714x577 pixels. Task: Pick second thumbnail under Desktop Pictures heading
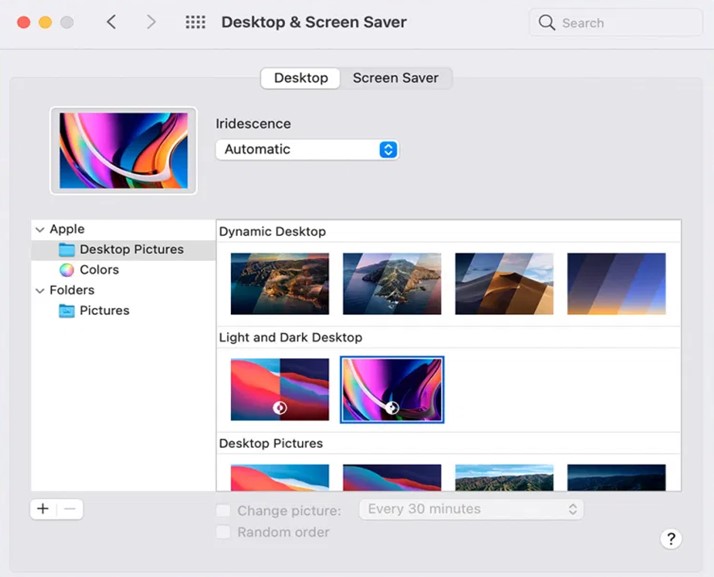[392, 477]
